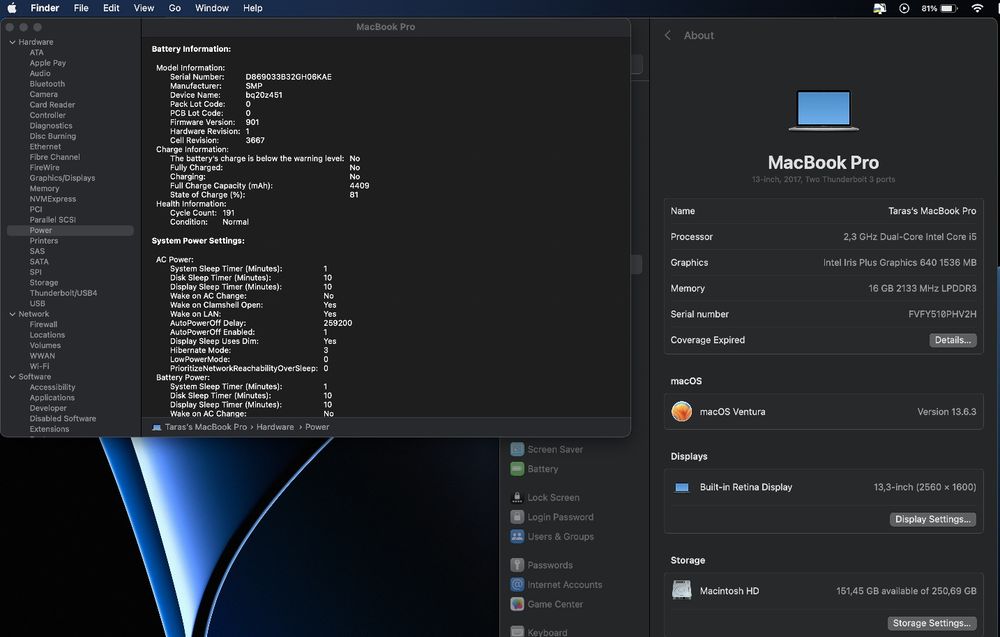Open Login Password settings icon

(x=517, y=517)
